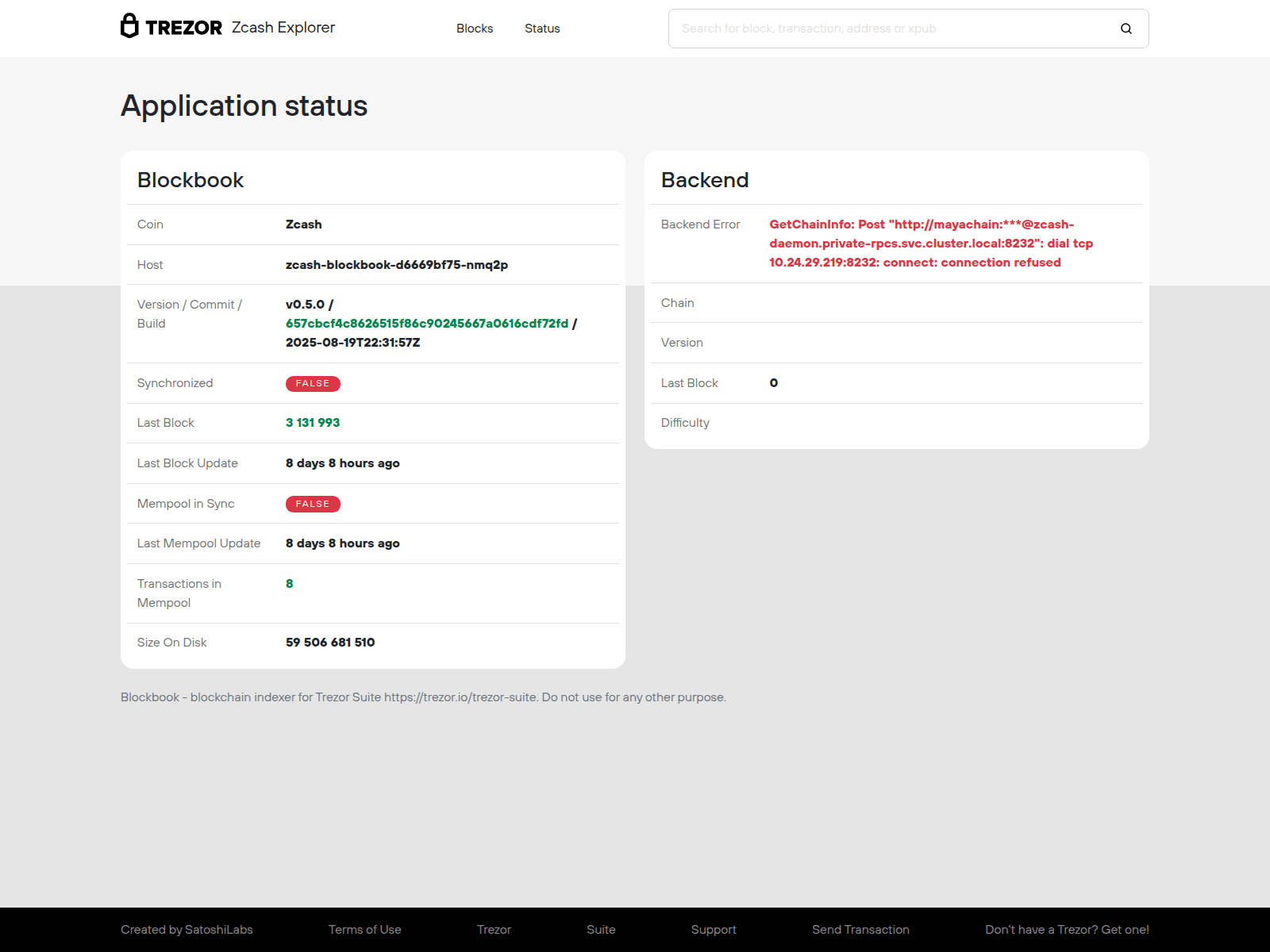The height and width of the screenshot is (952, 1270).
Task: Open Created by SatoshiLabs footer link
Action: (x=187, y=930)
